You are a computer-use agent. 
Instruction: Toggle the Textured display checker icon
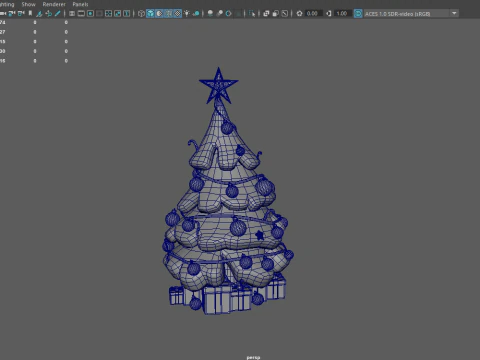click(178, 13)
